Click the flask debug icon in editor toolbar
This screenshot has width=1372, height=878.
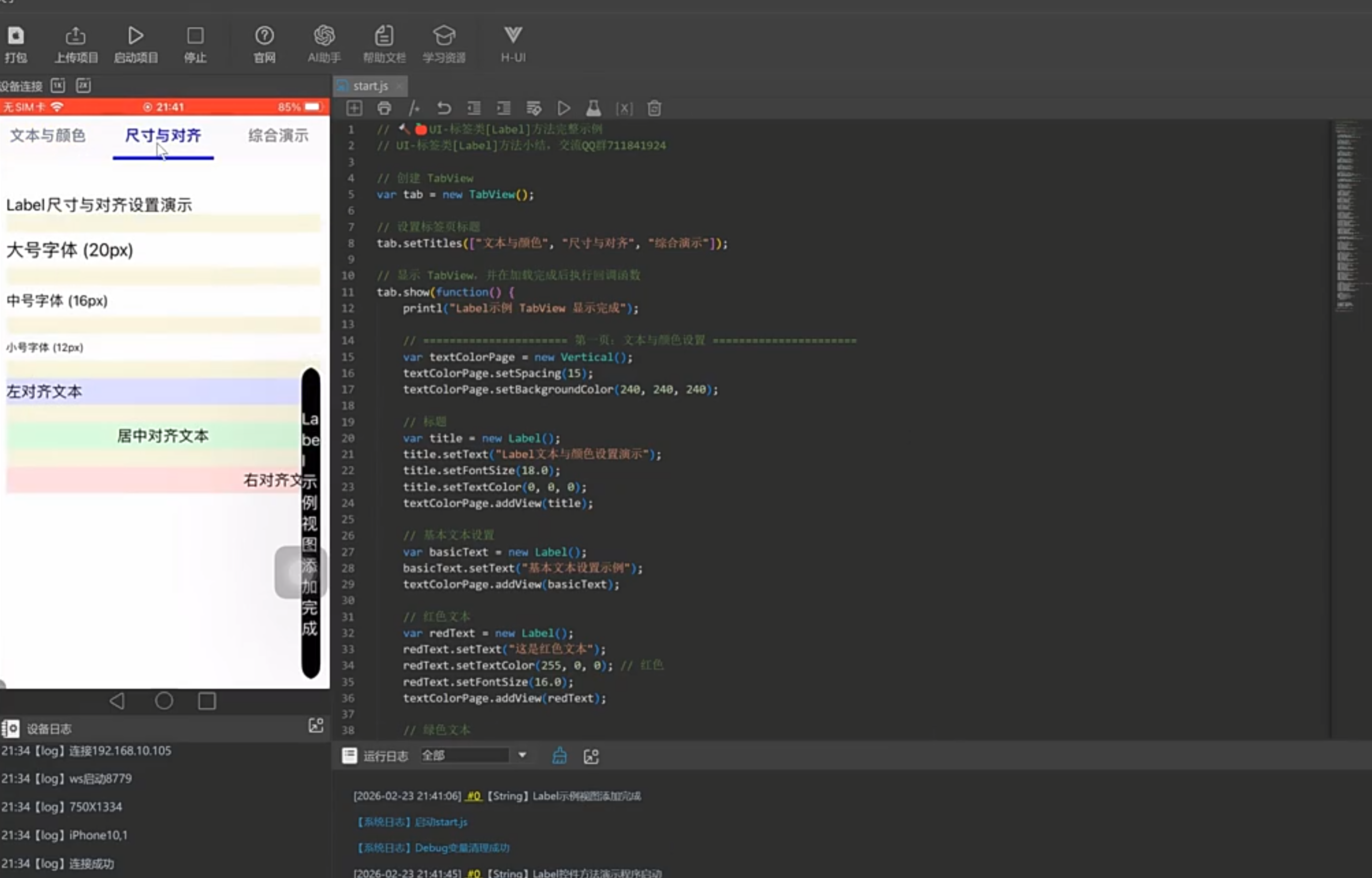[593, 108]
